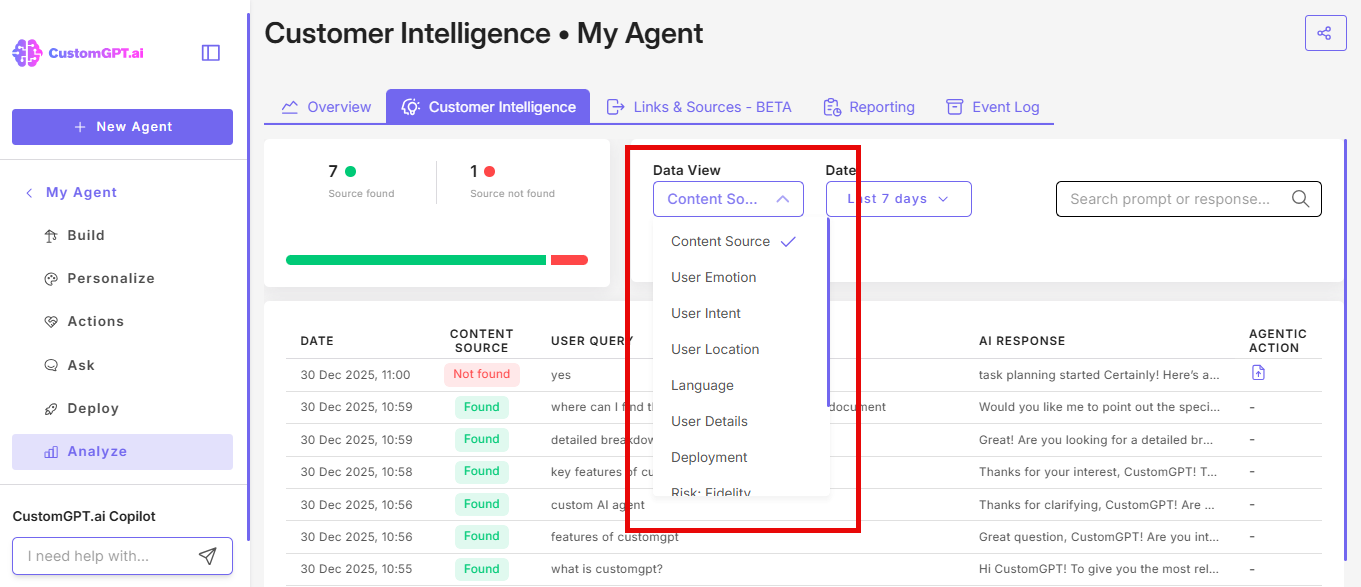Click red source not found bar segment
The image size is (1361, 587).
click(x=569, y=260)
